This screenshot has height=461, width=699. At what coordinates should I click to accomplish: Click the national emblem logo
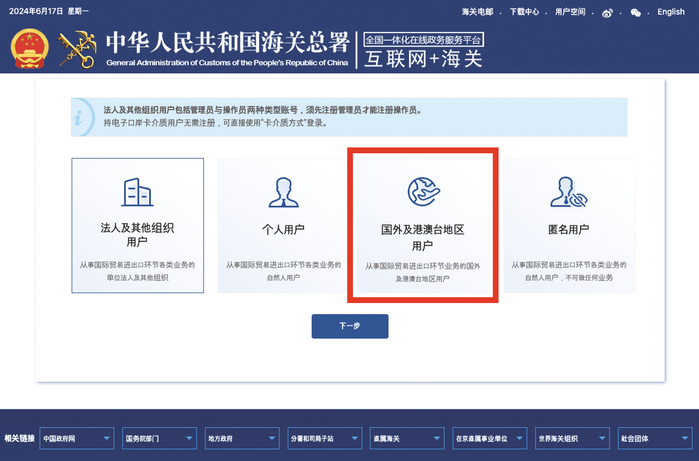tap(29, 49)
